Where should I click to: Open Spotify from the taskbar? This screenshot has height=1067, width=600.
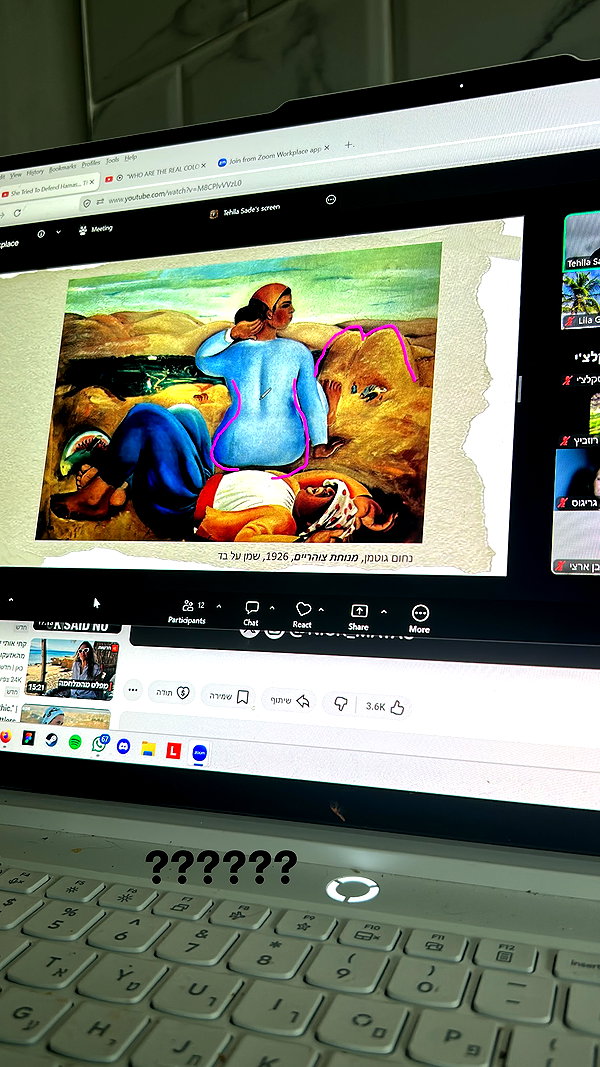click(x=75, y=742)
